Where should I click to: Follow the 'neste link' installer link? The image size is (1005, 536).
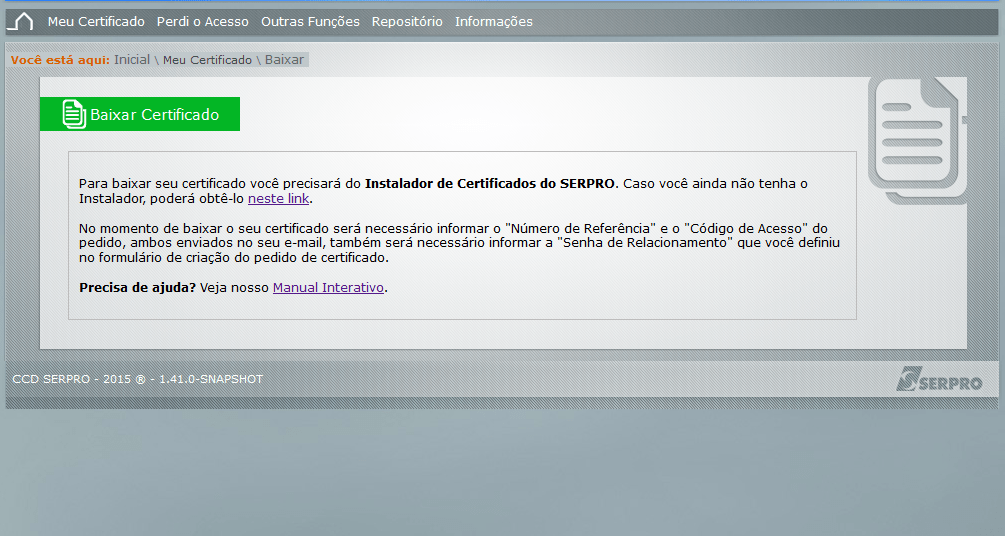click(x=278, y=199)
